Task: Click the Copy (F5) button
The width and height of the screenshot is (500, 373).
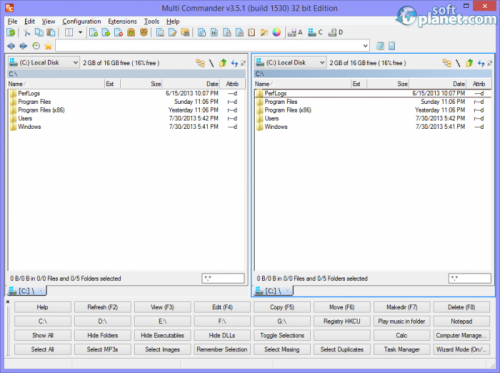Action: (282, 307)
